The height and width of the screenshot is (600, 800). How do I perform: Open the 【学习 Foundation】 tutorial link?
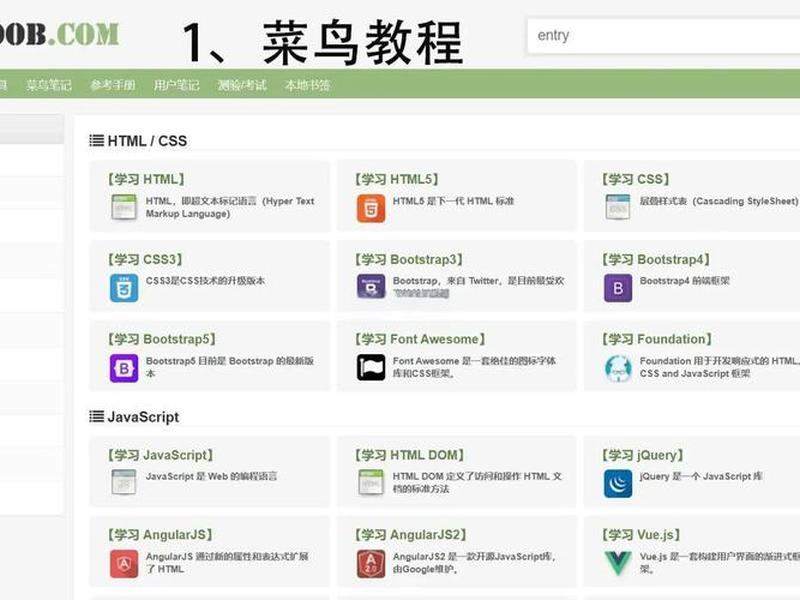pos(657,339)
